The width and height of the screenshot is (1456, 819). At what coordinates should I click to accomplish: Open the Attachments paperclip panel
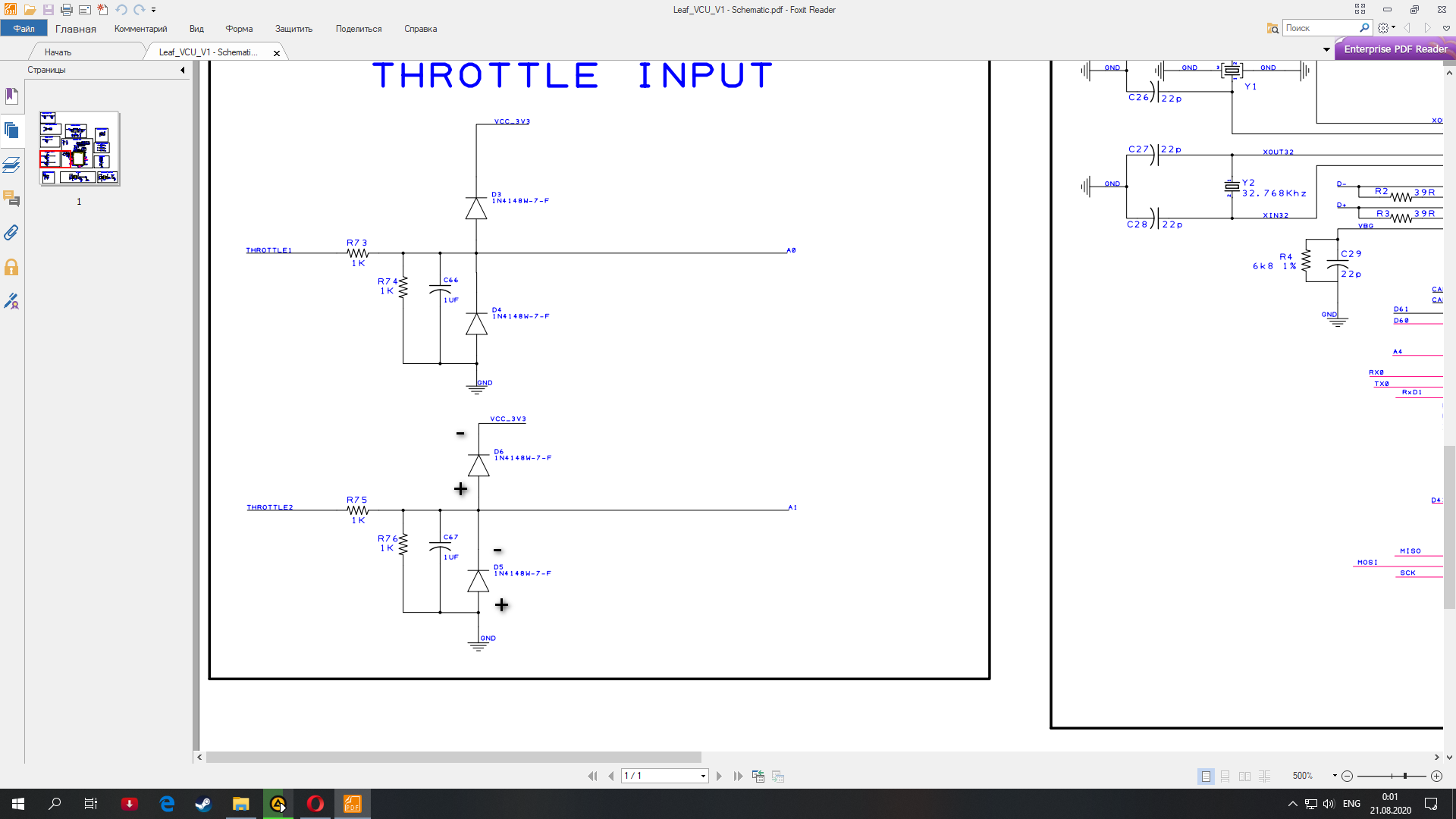[11, 233]
